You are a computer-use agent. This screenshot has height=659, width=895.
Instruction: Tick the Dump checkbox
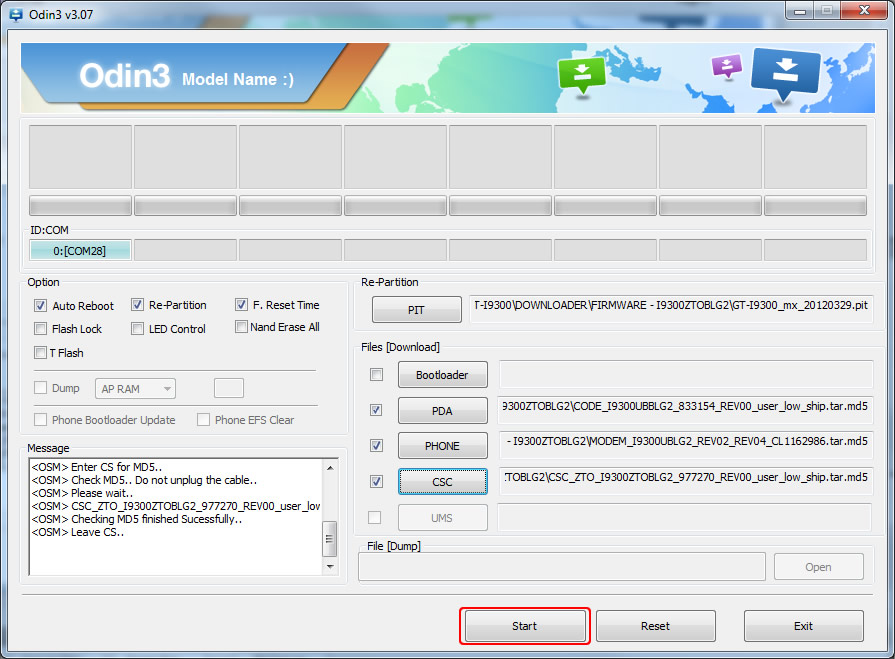pyautogui.click(x=41, y=388)
